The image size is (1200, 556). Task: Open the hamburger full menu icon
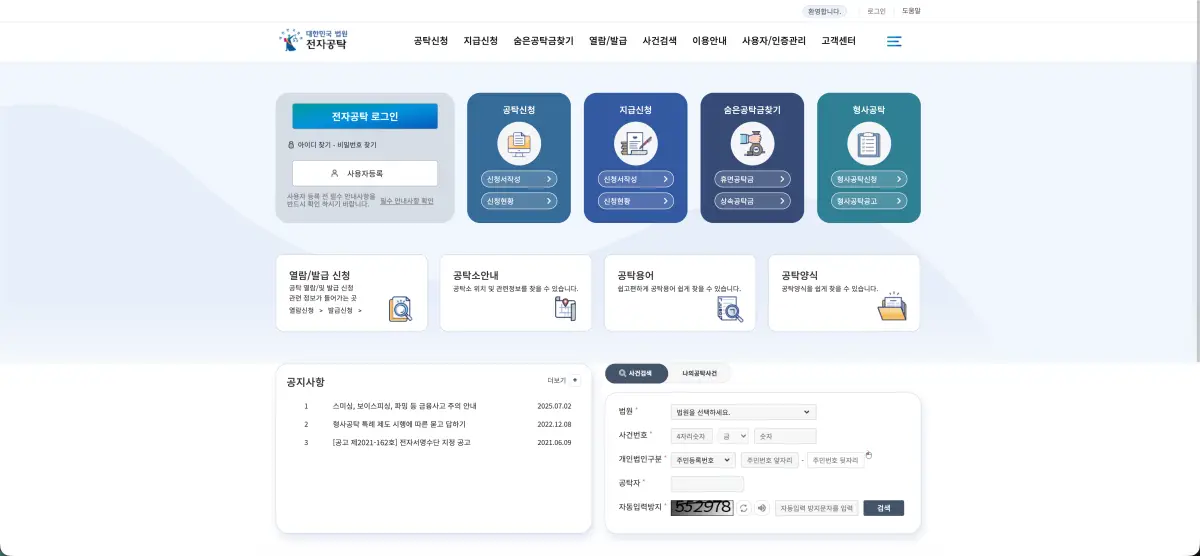[x=894, y=41]
